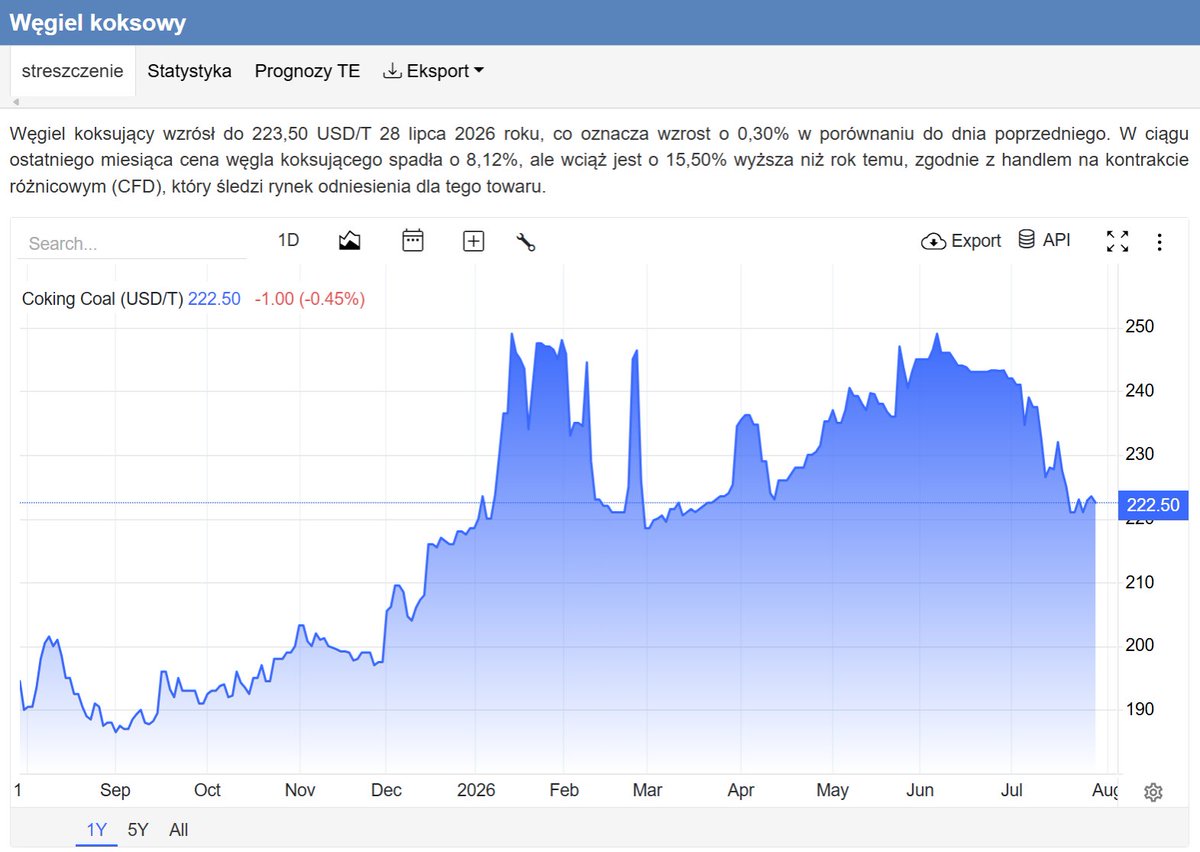Click the 190 value on price axis
The width and height of the screenshot is (1200, 852).
(1140, 710)
